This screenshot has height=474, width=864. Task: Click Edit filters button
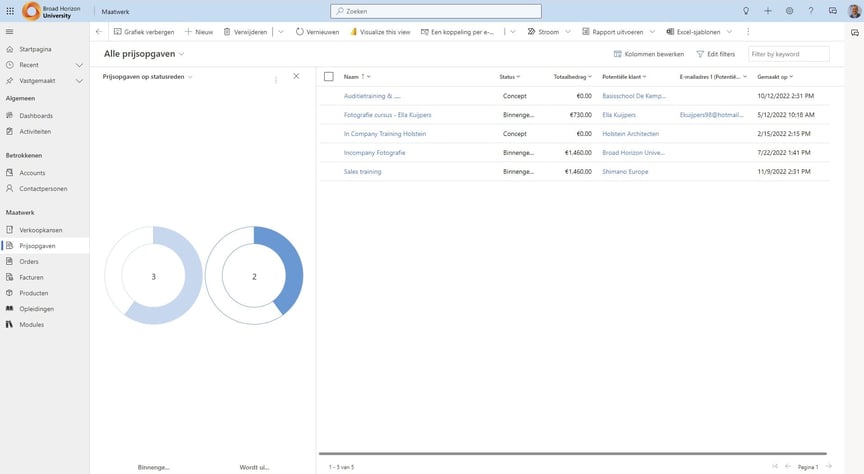715,54
